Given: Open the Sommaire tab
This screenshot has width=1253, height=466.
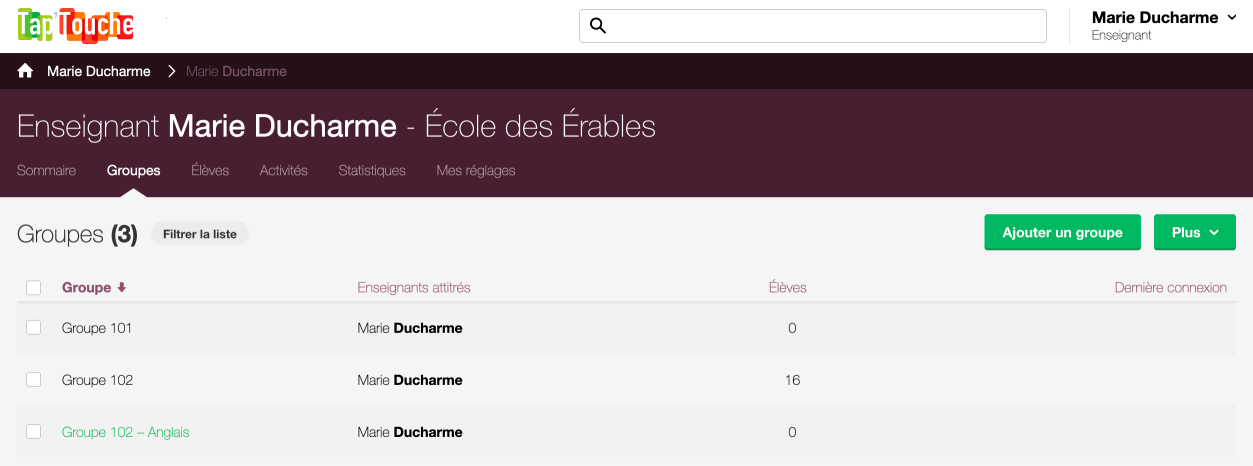Looking at the screenshot, I should point(47,171).
